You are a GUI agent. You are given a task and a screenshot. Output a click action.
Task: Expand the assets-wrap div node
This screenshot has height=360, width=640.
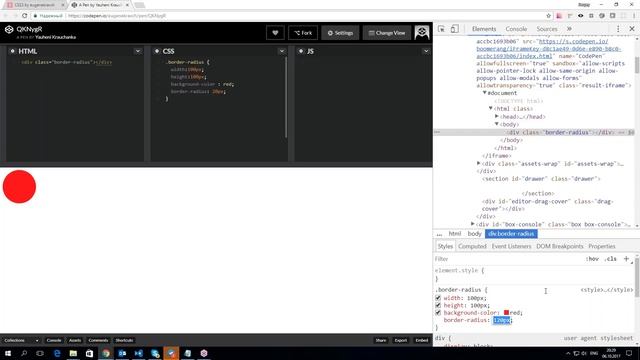pyautogui.click(x=478, y=163)
